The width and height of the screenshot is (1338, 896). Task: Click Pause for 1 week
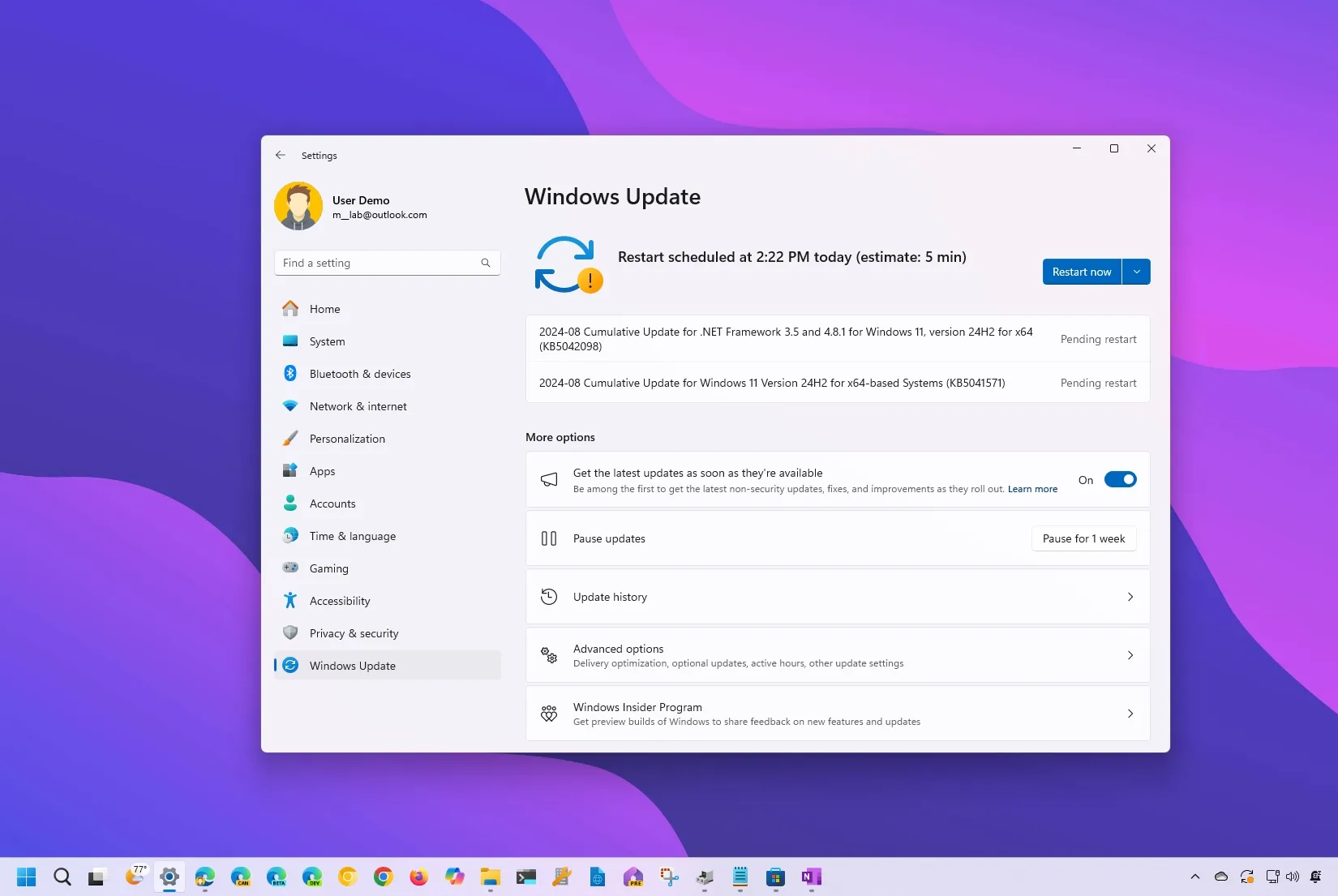1083,538
